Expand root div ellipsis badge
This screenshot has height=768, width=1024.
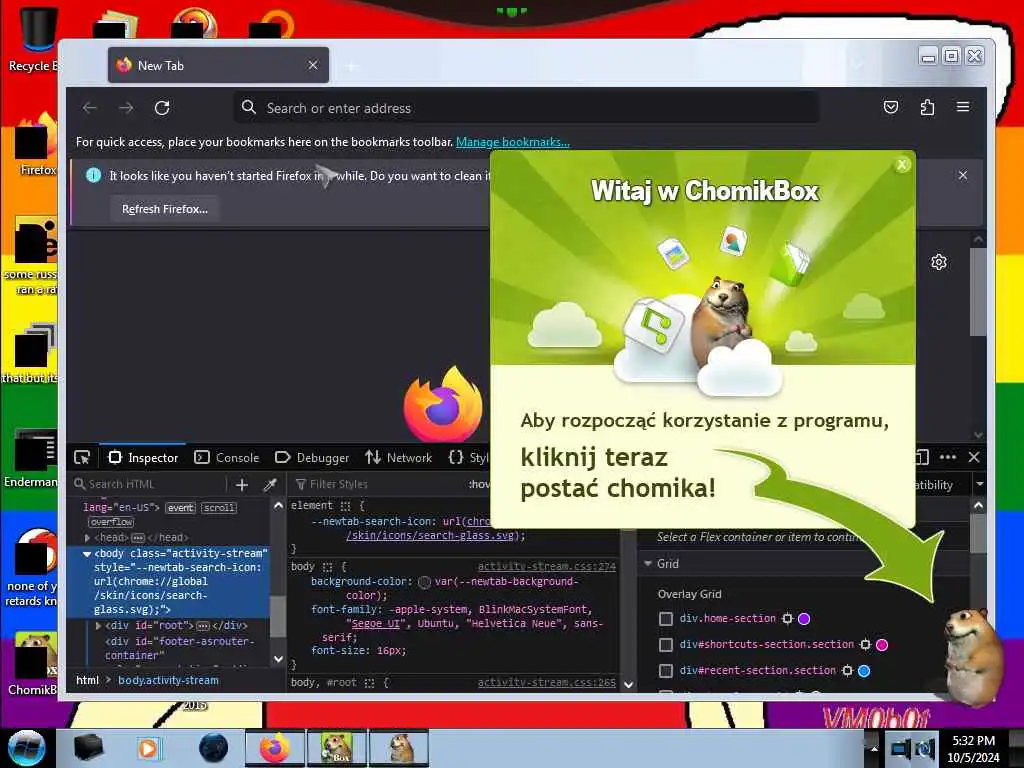point(203,626)
